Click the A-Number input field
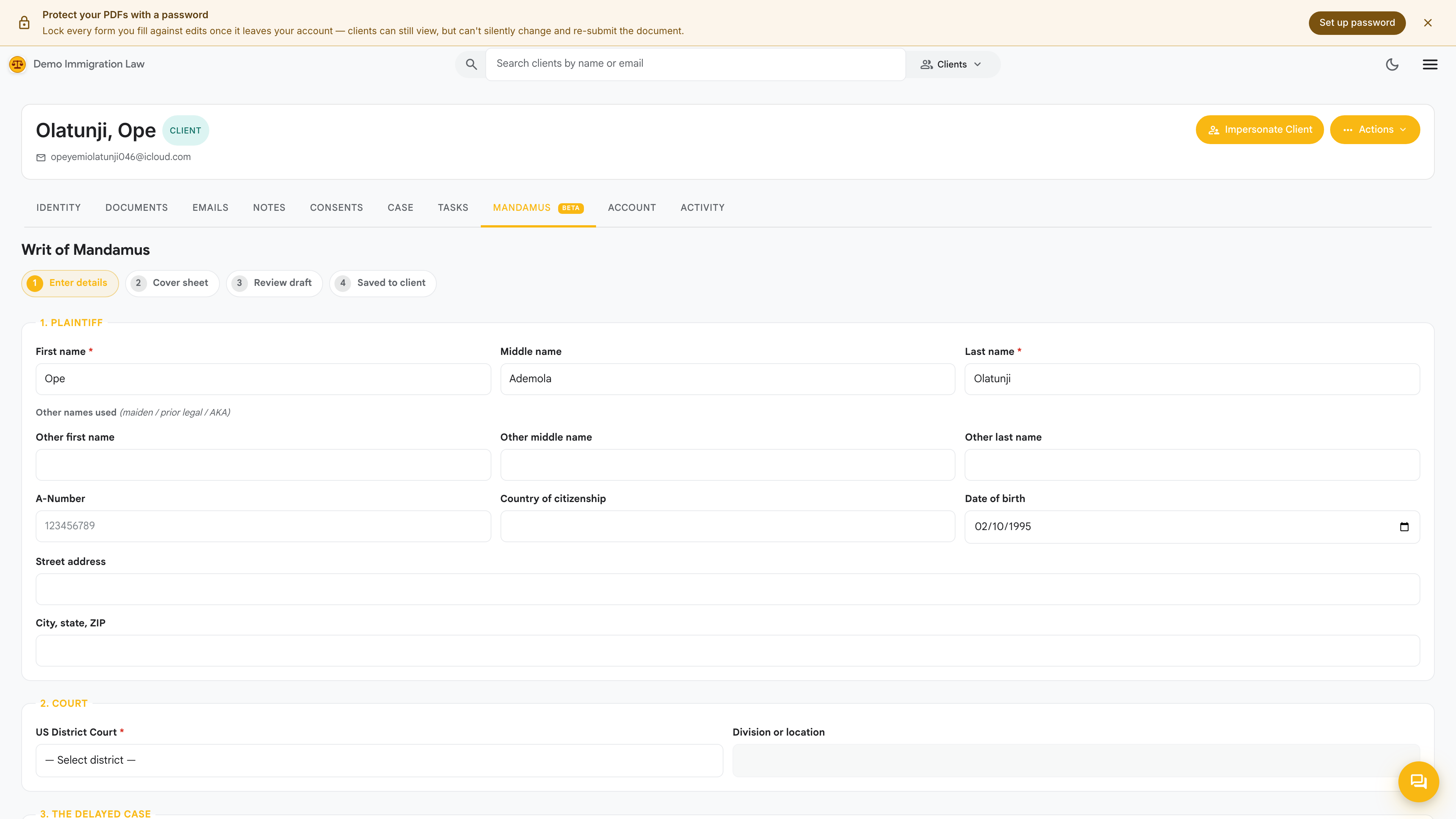Screen dimensions: 1456x819 click(x=263, y=526)
